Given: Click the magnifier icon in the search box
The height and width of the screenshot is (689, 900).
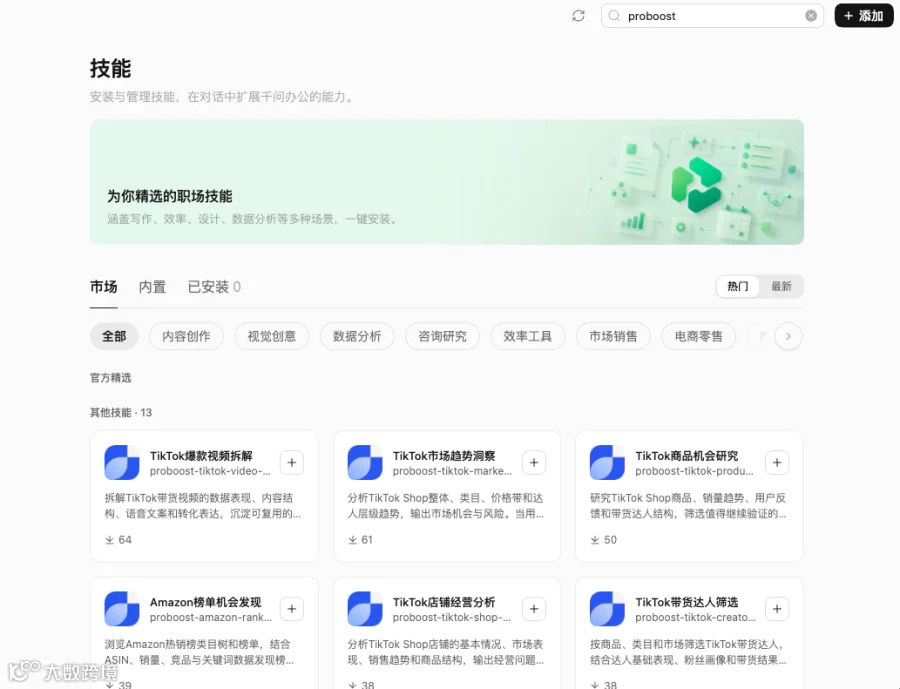Looking at the screenshot, I should 614,16.
